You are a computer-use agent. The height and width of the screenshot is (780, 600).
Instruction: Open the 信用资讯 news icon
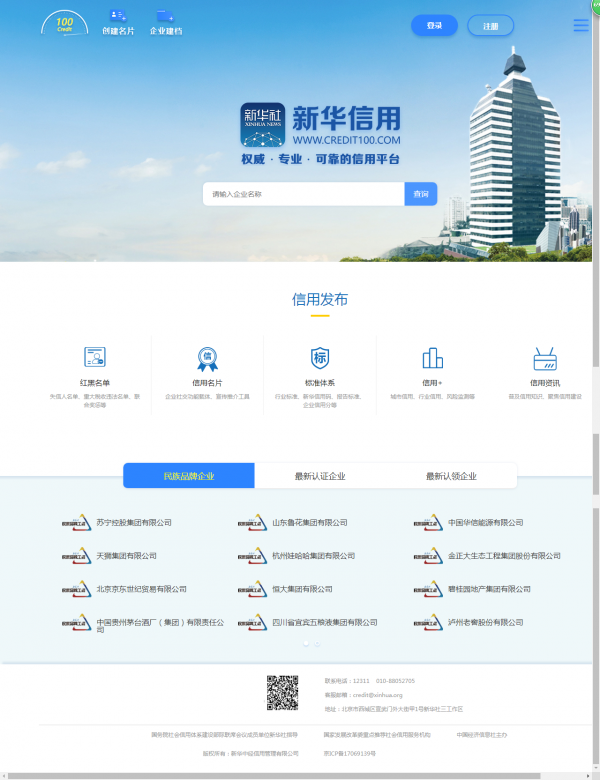click(545, 359)
